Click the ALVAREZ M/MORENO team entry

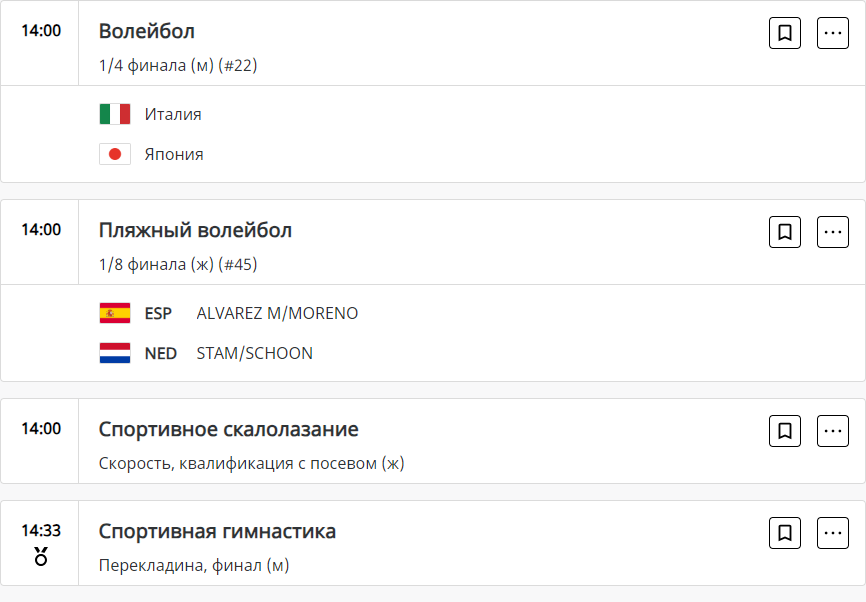(x=277, y=313)
